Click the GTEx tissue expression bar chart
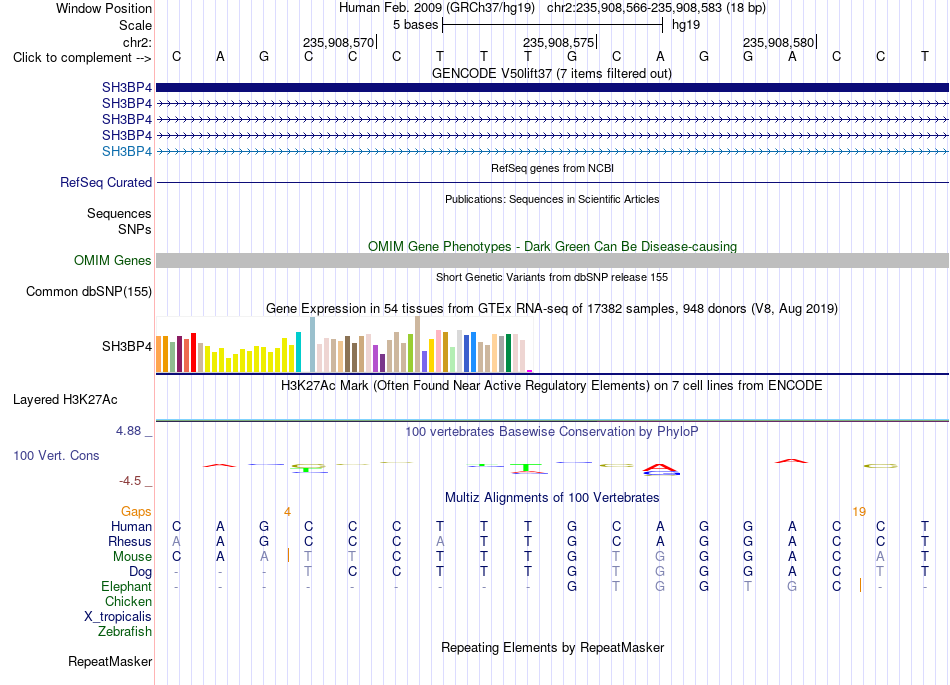Screen dimensions: 950x685 click(x=344, y=344)
